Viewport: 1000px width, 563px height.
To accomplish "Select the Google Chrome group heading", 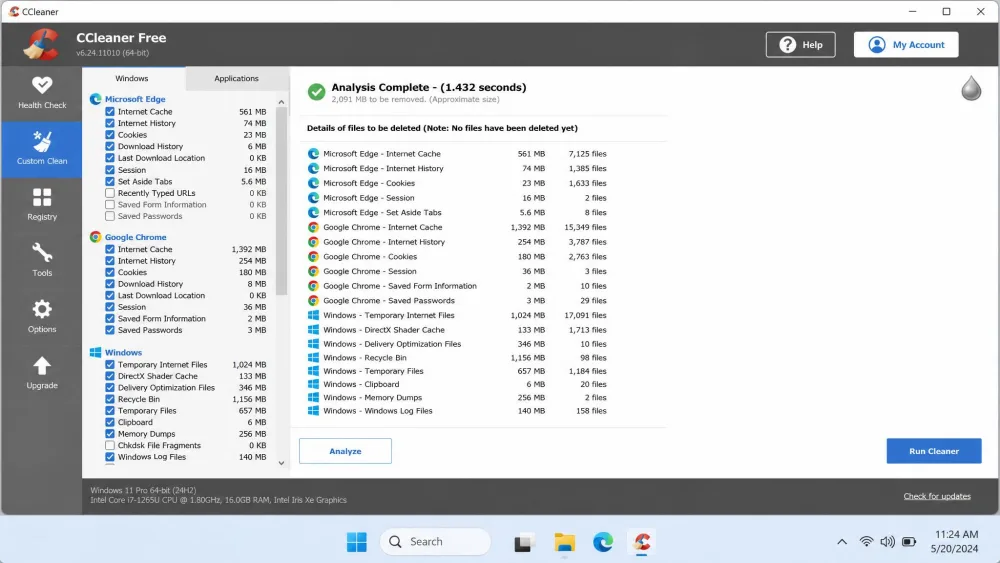I will click(135, 237).
